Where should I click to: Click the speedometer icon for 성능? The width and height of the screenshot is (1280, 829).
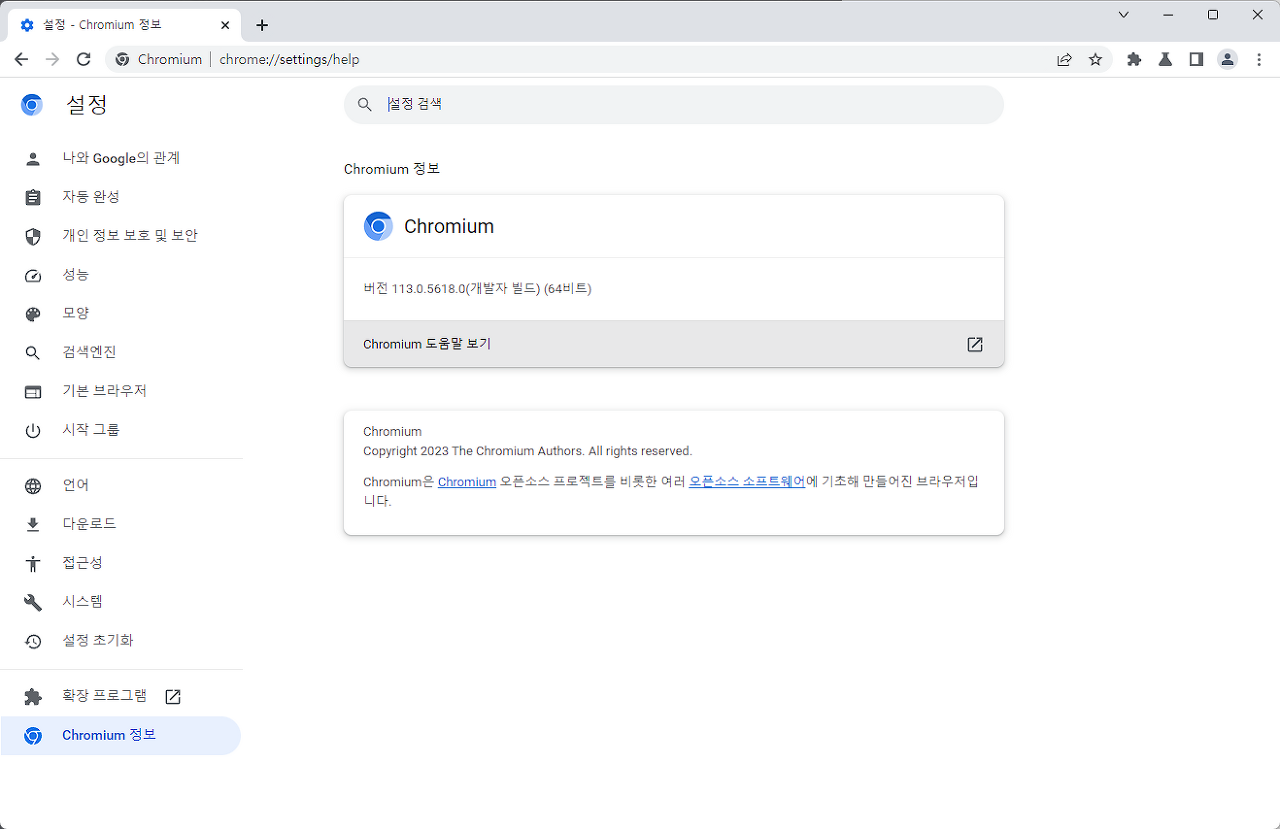pyautogui.click(x=33, y=275)
